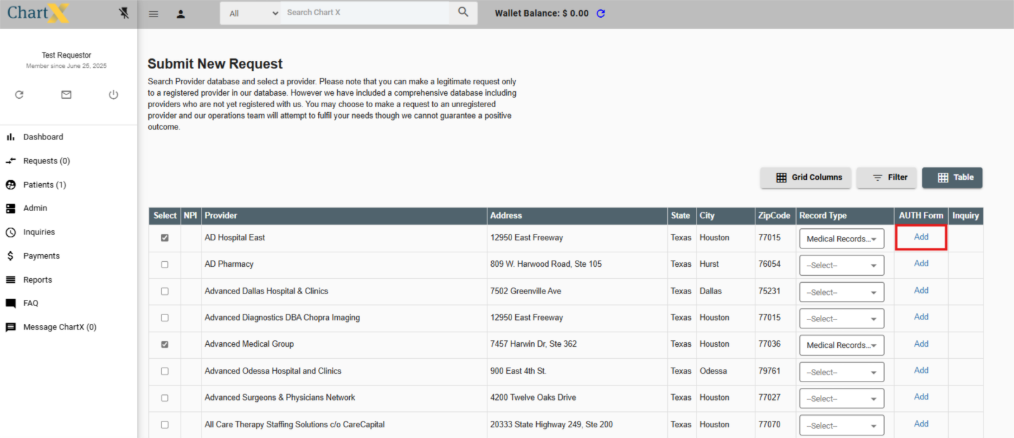Open Record Type dropdown for Advanced Surgeons
1014x438 pixels.
841,399
